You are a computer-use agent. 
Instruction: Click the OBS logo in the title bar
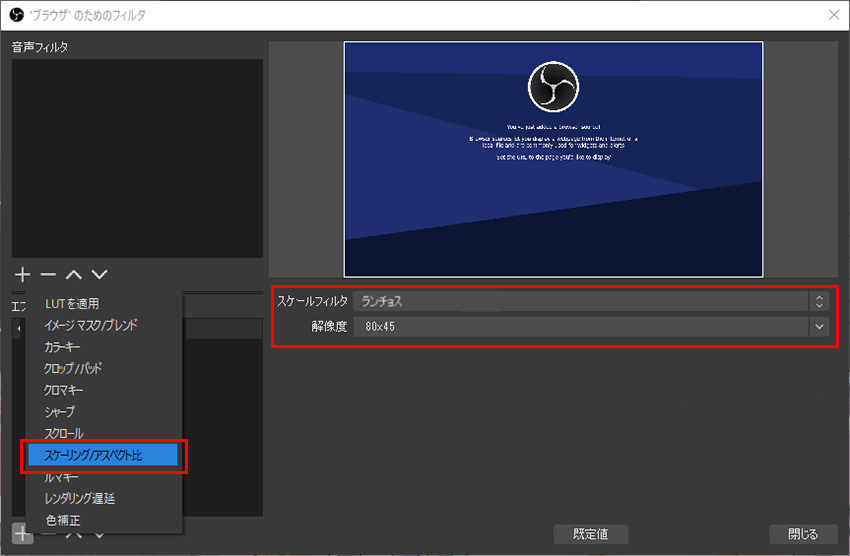(x=16, y=14)
